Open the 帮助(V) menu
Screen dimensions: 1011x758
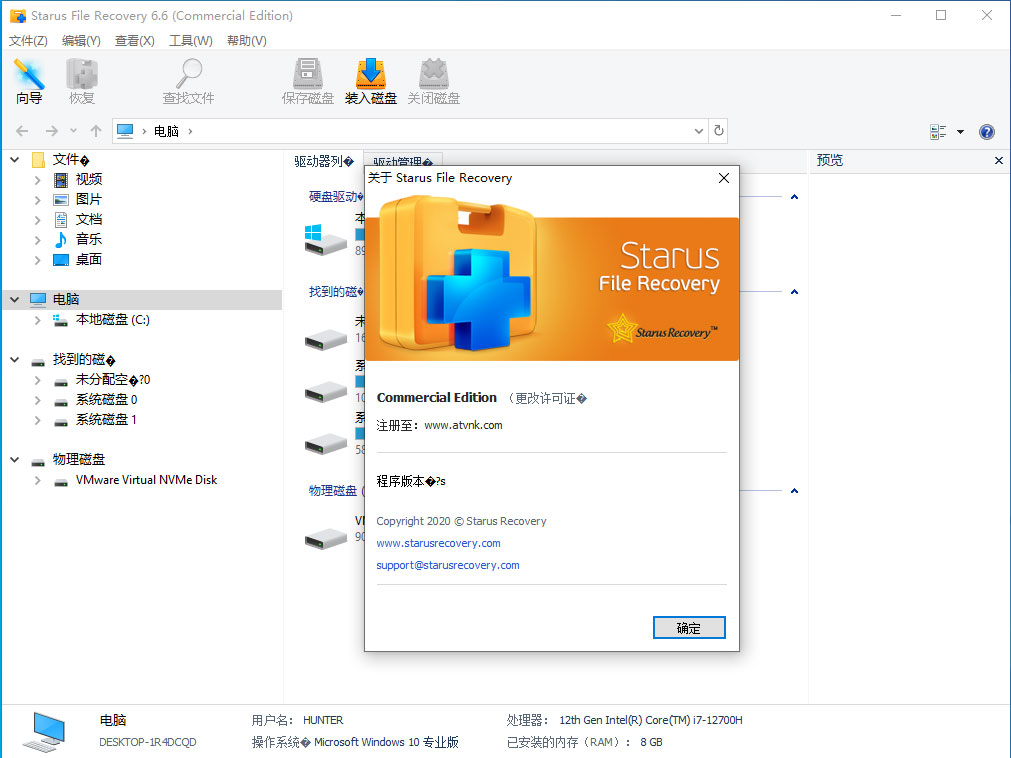coord(247,41)
